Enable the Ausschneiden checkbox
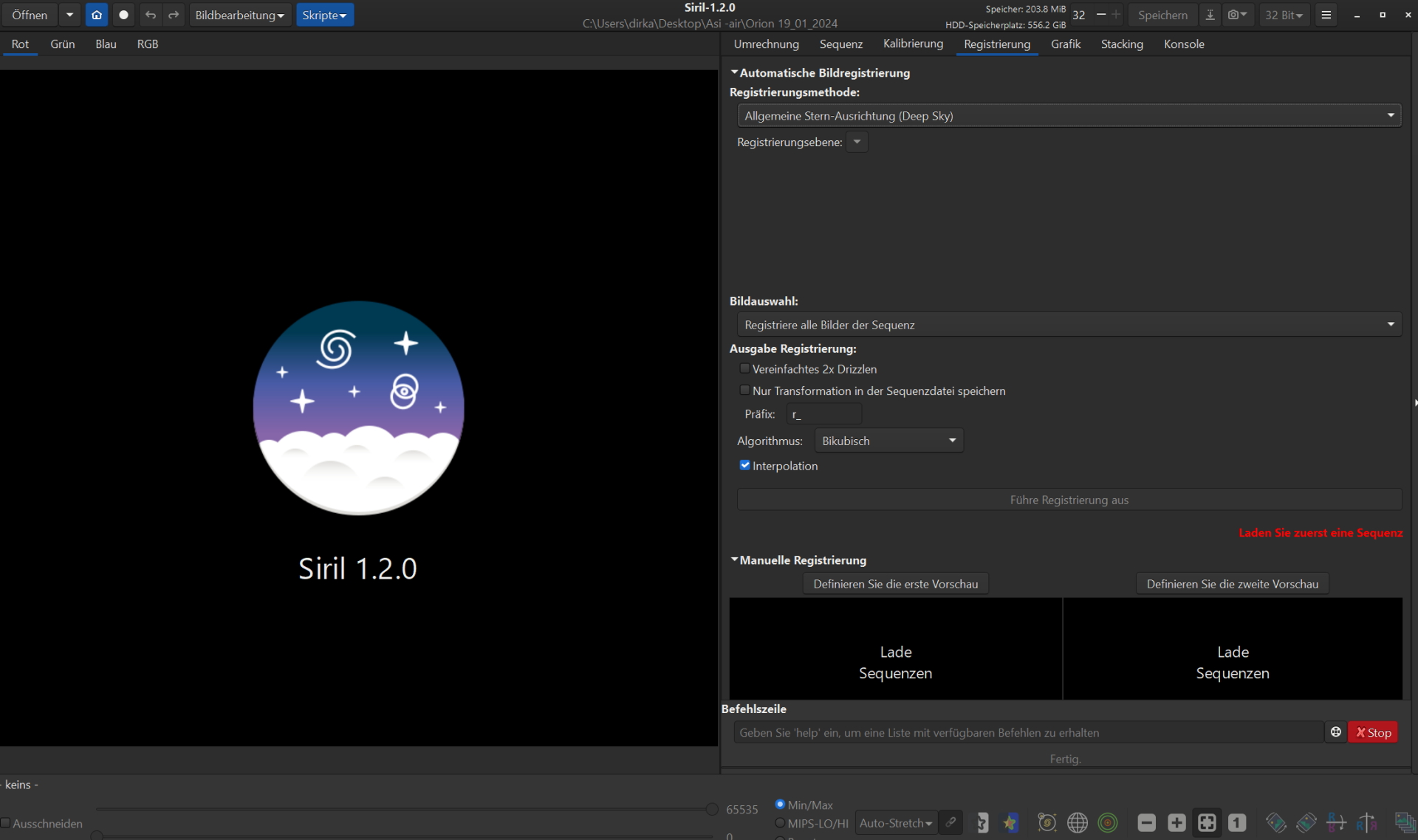 point(5,823)
